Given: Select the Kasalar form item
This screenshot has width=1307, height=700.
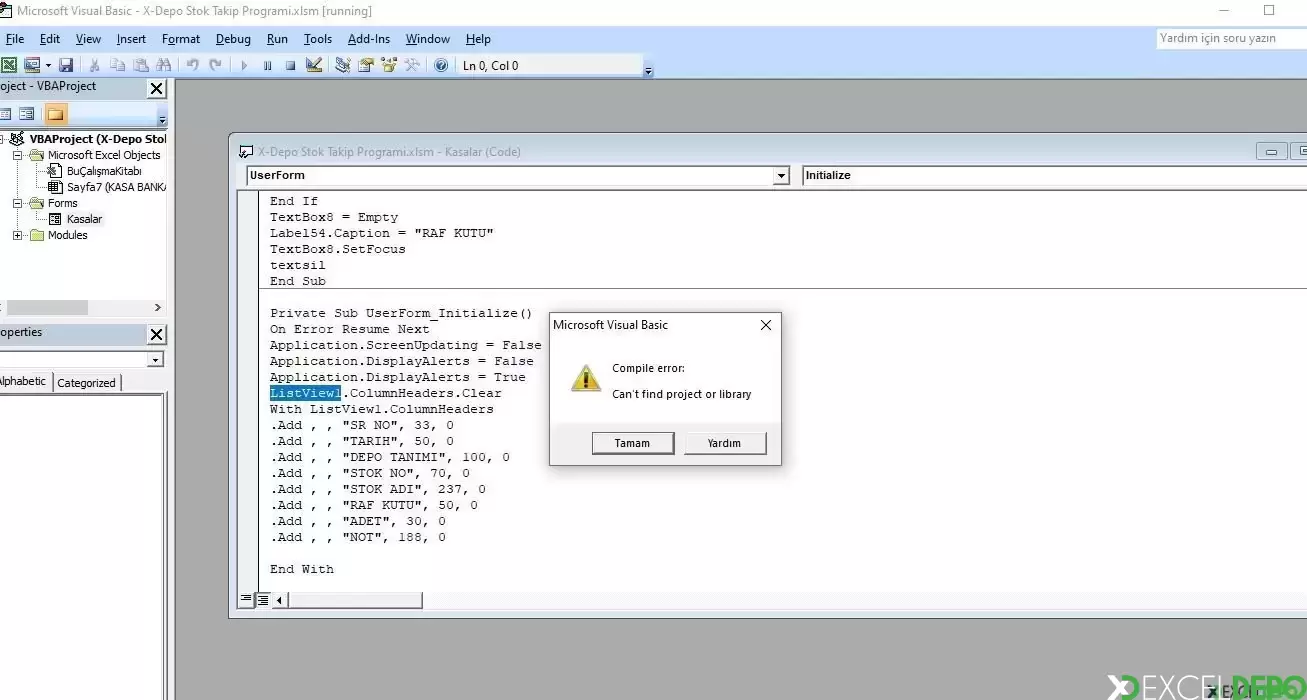Looking at the screenshot, I should pyautogui.click(x=84, y=219).
